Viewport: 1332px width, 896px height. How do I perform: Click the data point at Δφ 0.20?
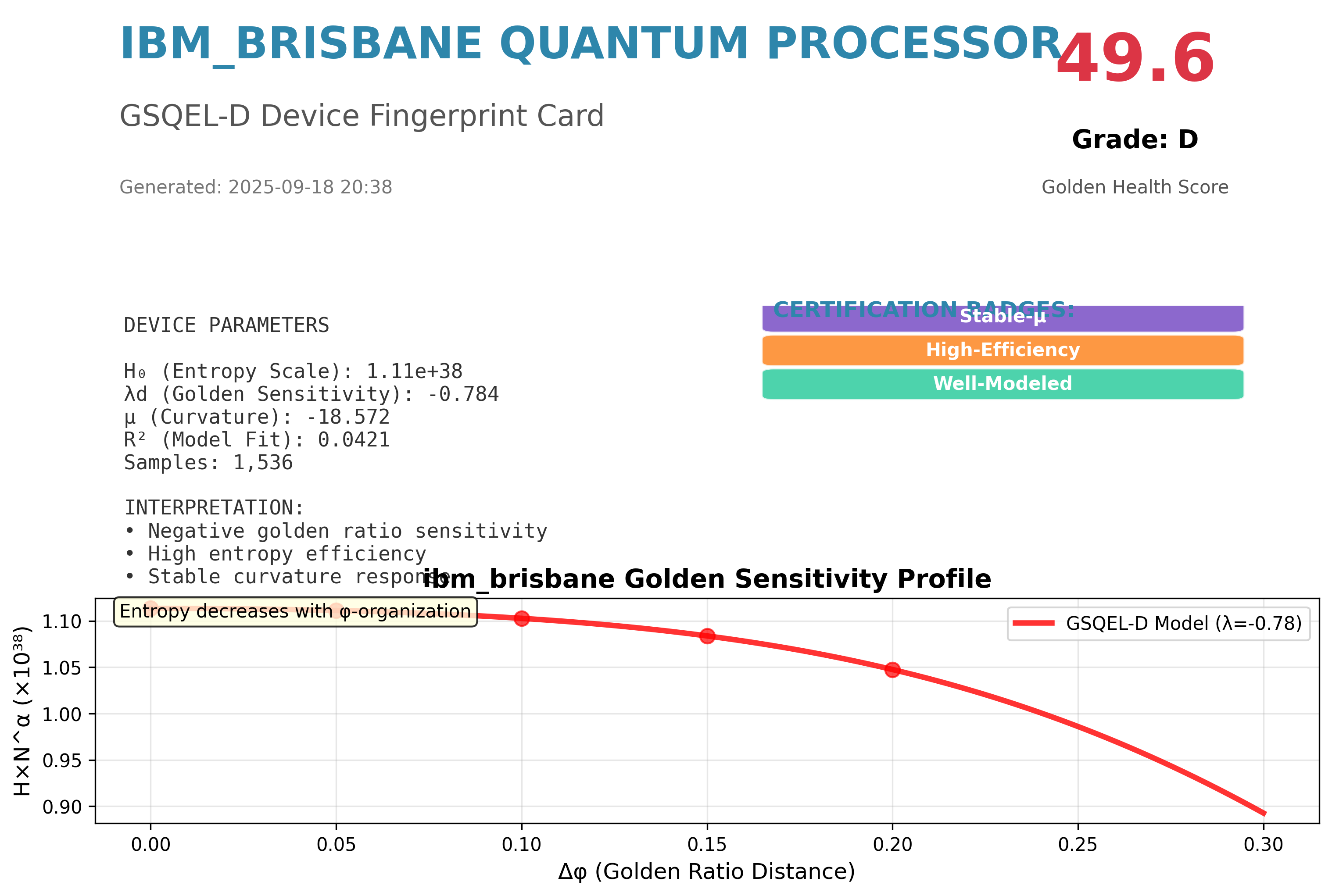pyautogui.click(x=892, y=670)
